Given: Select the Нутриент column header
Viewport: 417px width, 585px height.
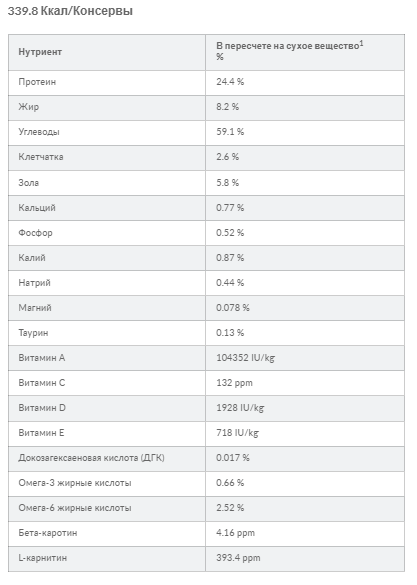Looking at the screenshot, I should 40,52.
